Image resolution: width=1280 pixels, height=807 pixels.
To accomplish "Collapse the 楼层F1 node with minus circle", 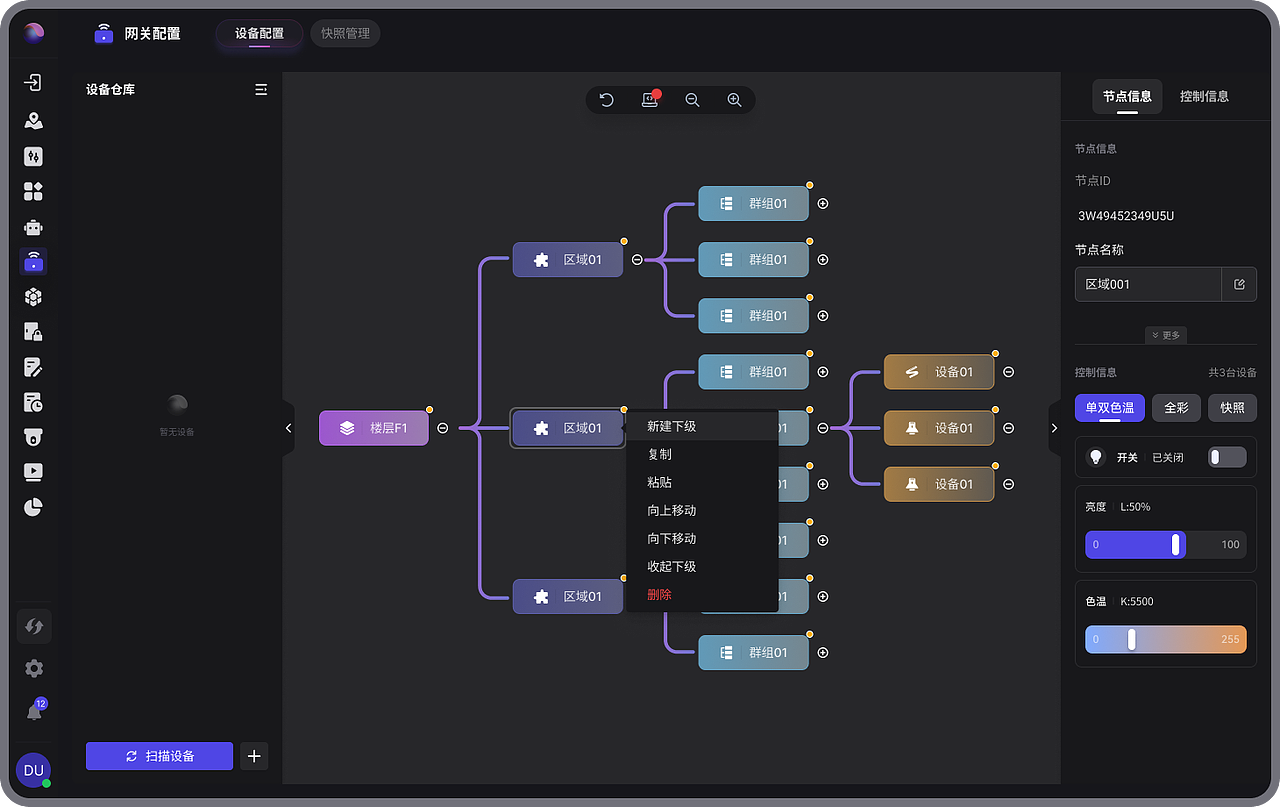I will pyautogui.click(x=443, y=428).
